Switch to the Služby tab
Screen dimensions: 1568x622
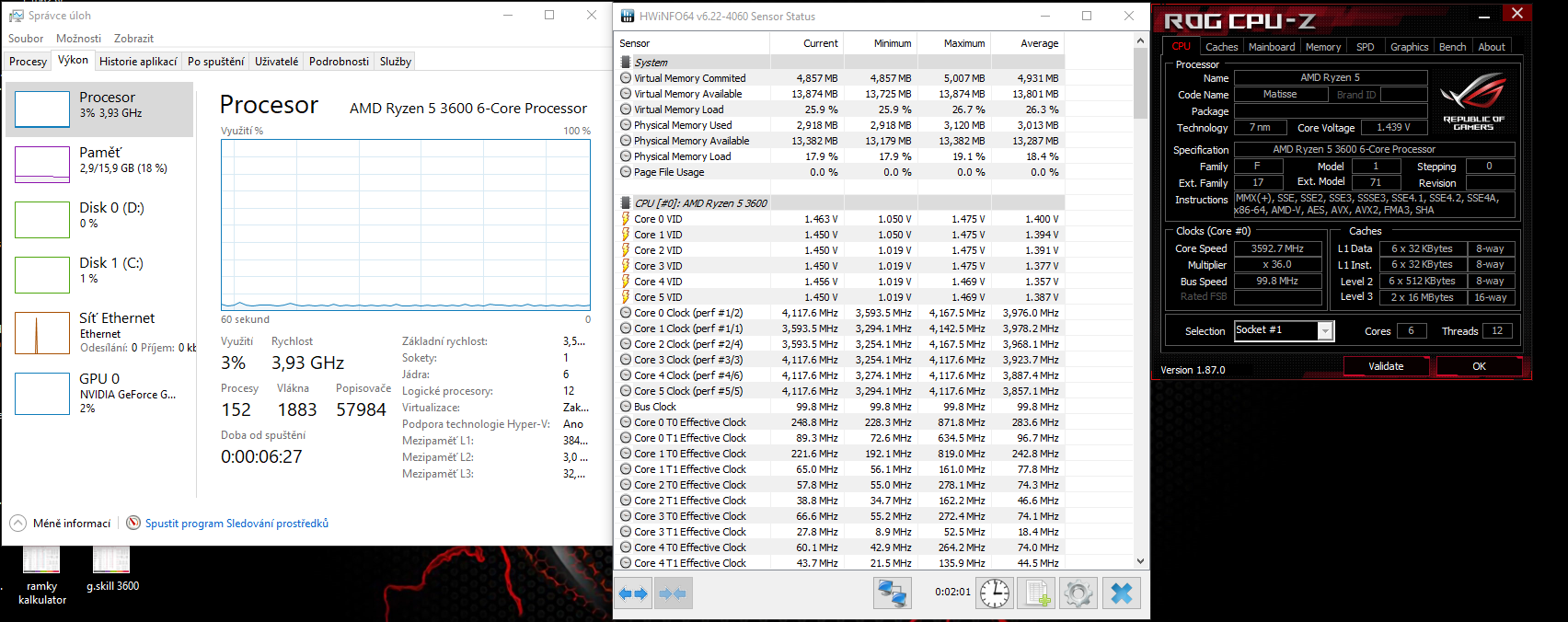point(395,61)
